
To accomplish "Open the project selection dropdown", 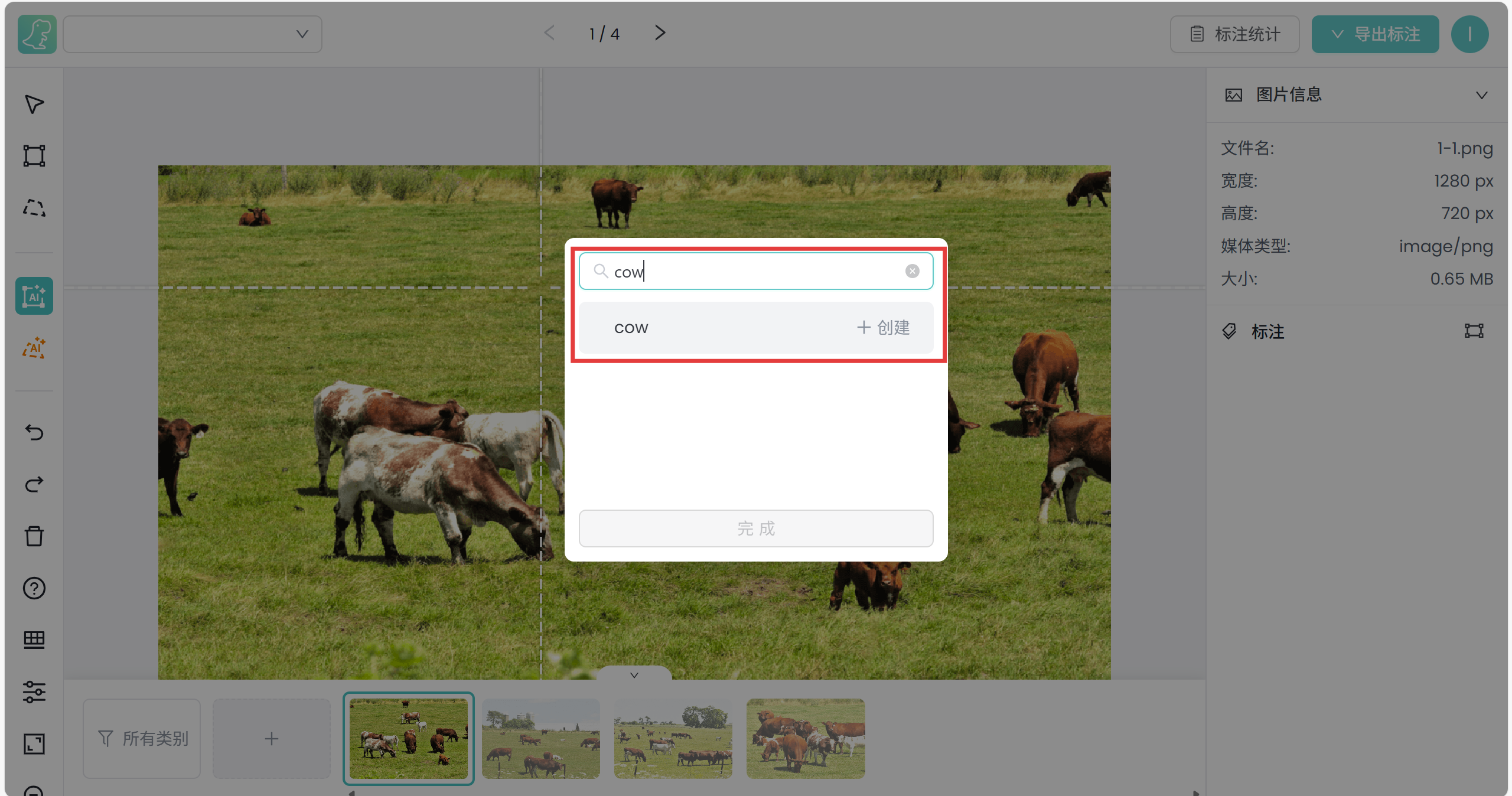I will [x=193, y=34].
